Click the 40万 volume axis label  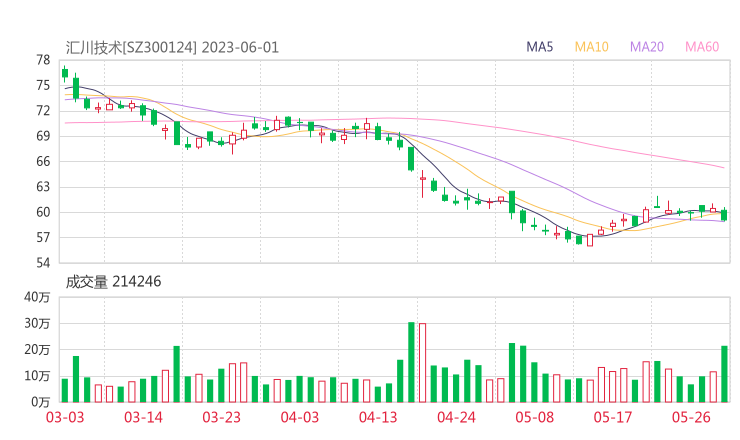point(37,297)
